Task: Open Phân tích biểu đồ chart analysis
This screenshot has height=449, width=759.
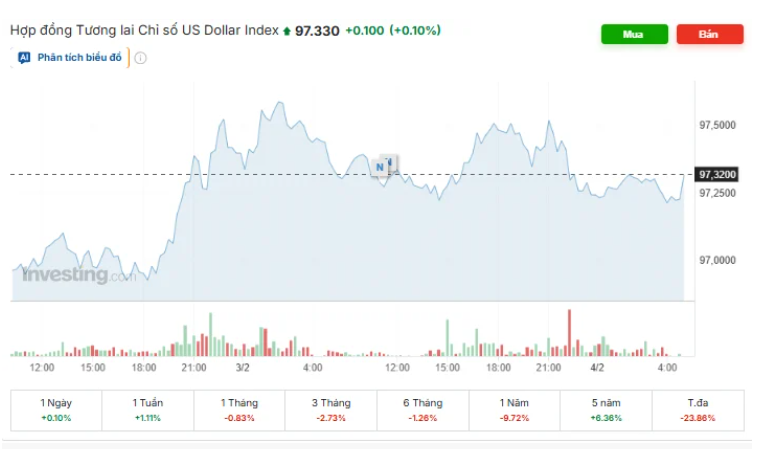Action: click(x=79, y=58)
